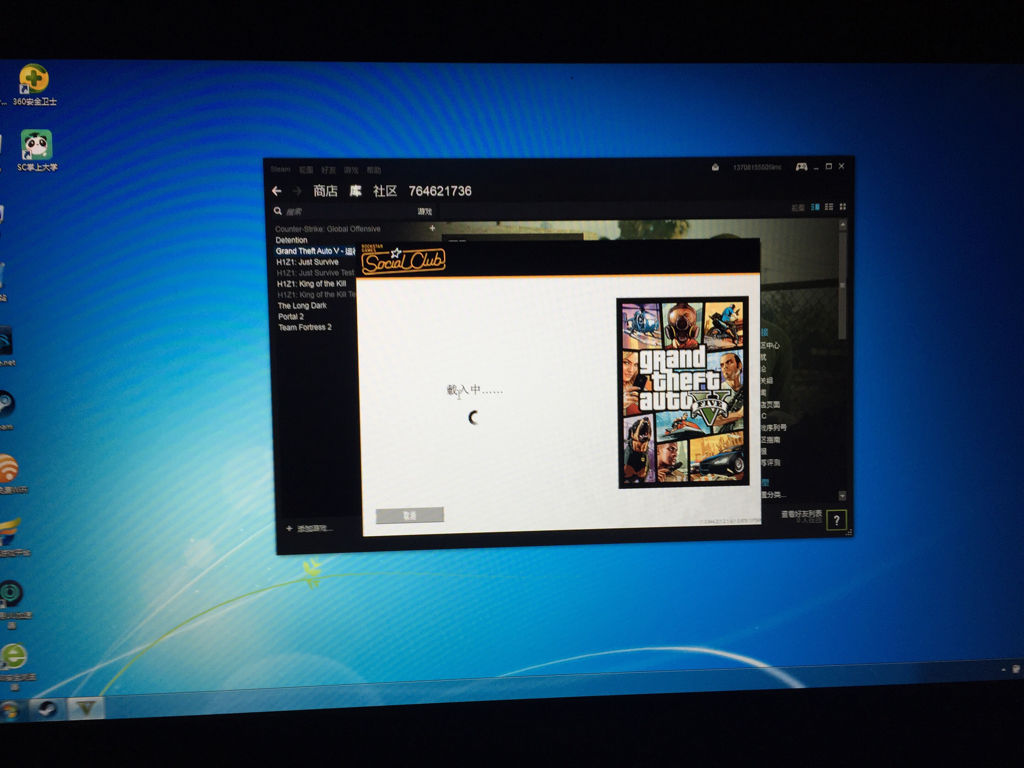Image resolution: width=1024 pixels, height=768 pixels.
Task: Click the GTA V taskbar button
Action: [x=86, y=707]
